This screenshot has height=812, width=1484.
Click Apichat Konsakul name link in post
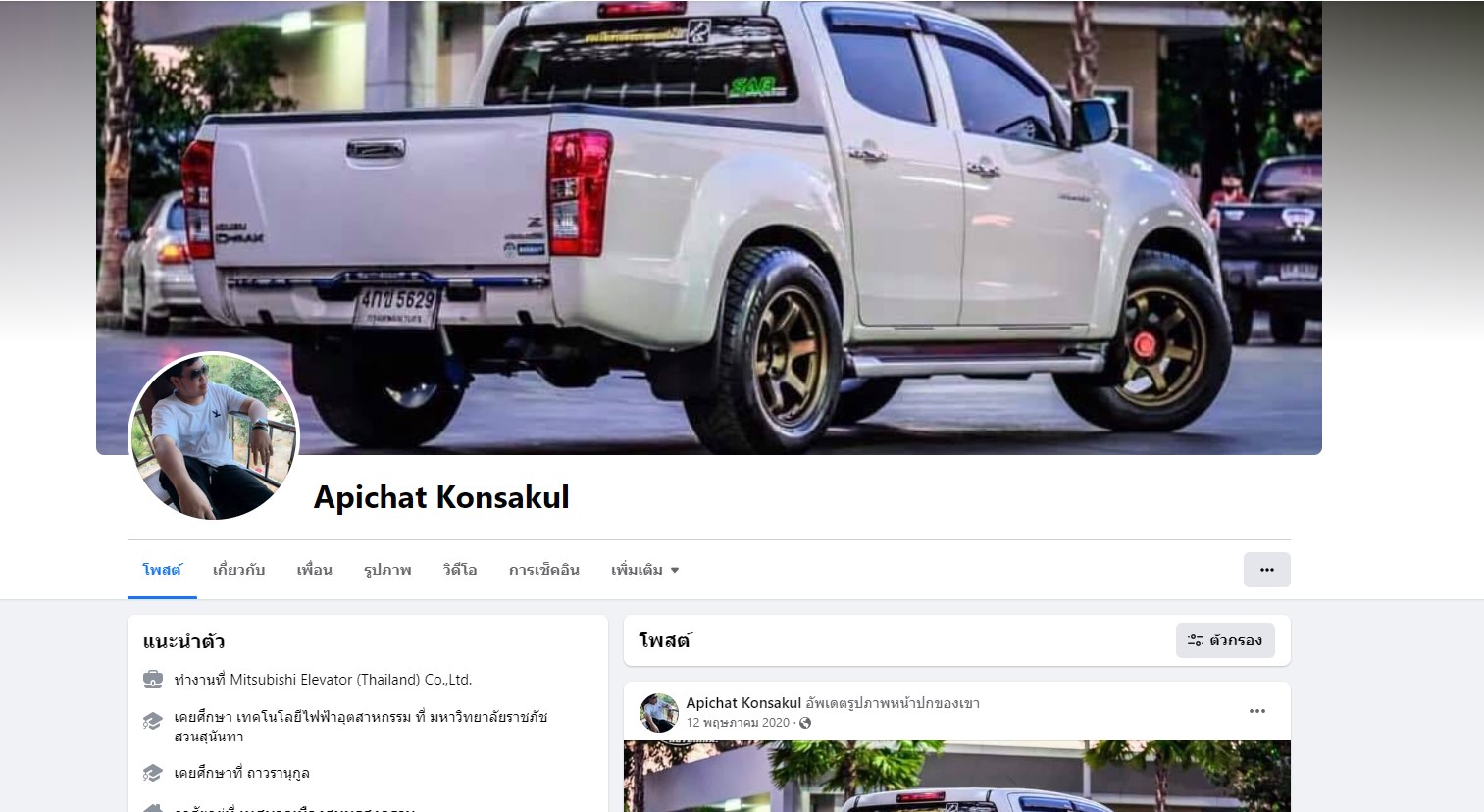743,703
